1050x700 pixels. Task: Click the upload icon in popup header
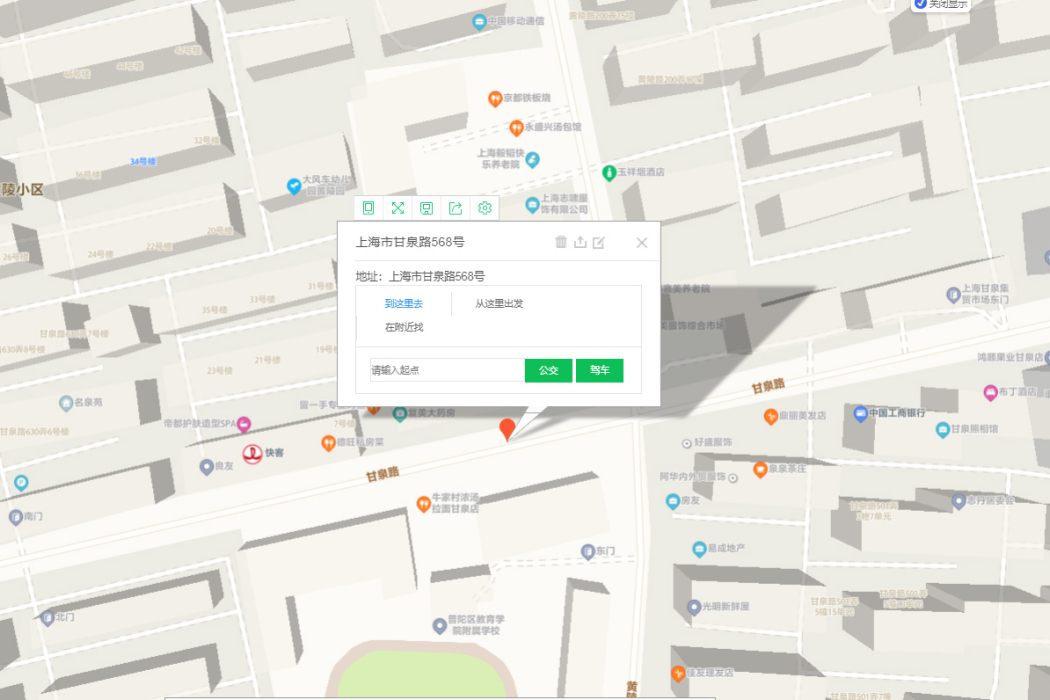580,242
